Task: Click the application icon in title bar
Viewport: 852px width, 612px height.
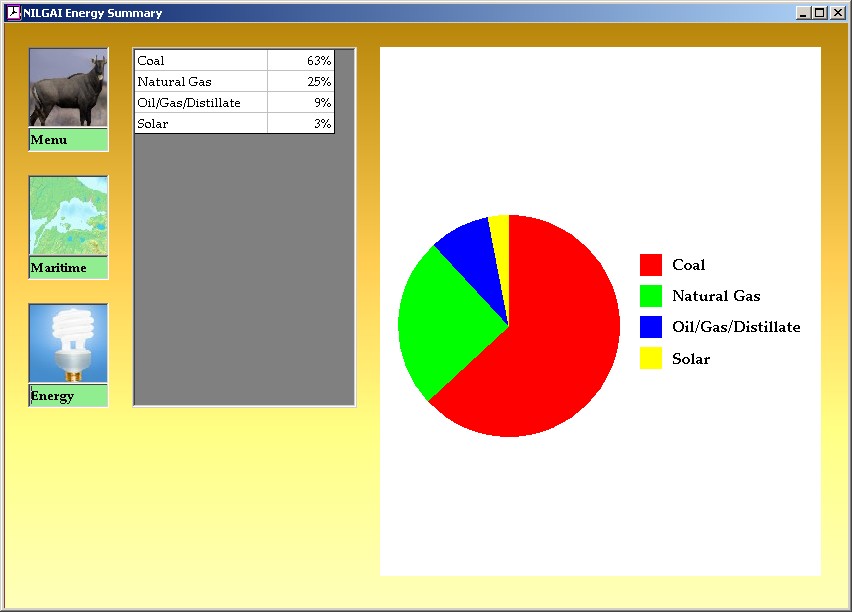Action: pos(14,13)
